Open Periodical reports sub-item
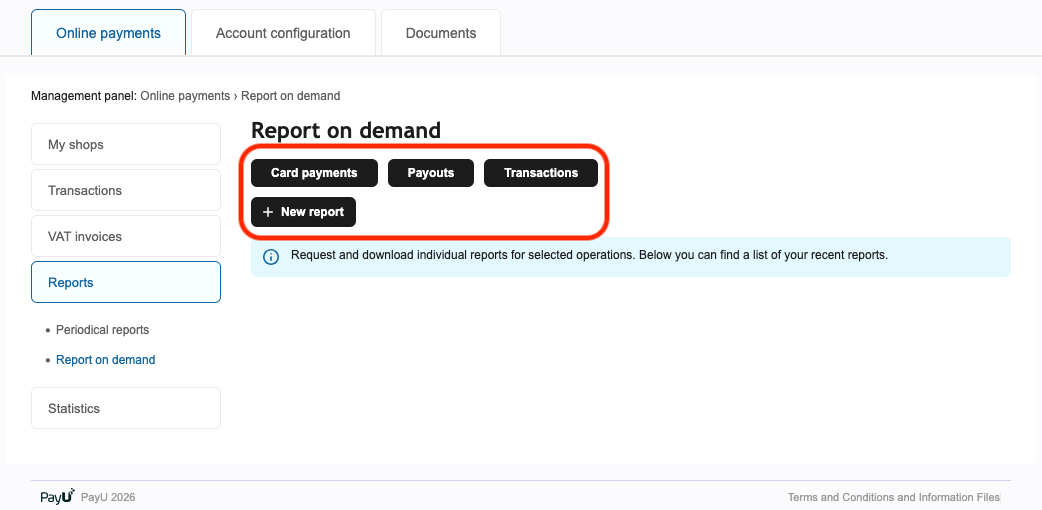 pos(102,330)
